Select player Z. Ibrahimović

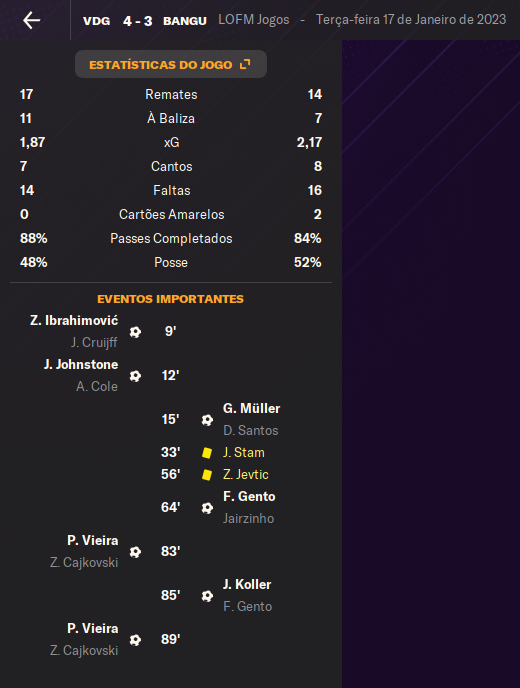(74, 321)
